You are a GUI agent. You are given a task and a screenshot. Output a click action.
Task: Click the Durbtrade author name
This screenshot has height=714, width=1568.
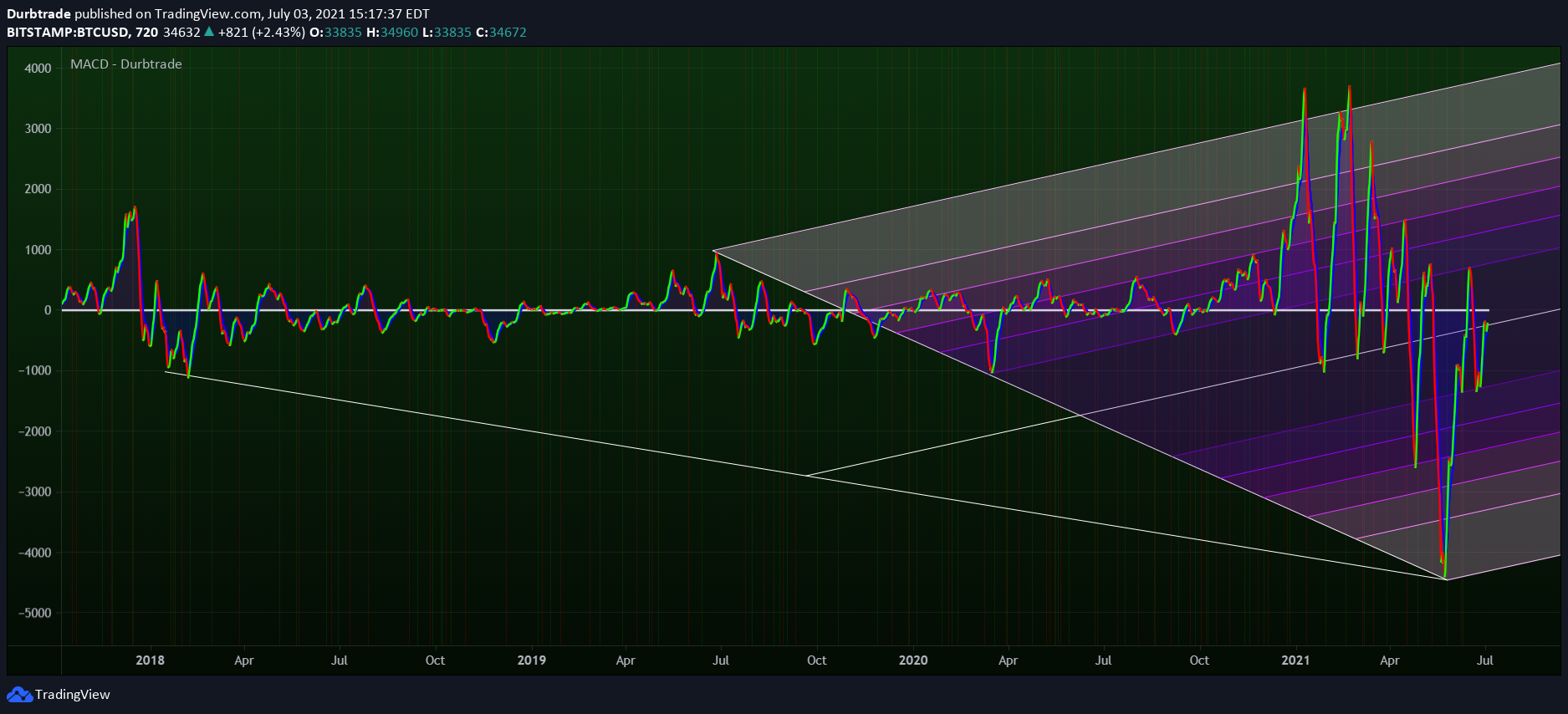coord(38,13)
